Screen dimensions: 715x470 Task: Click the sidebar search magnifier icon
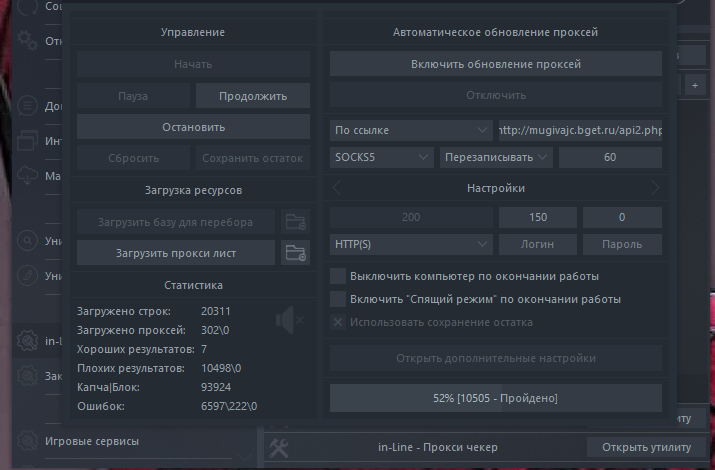pyautogui.click(x=27, y=240)
